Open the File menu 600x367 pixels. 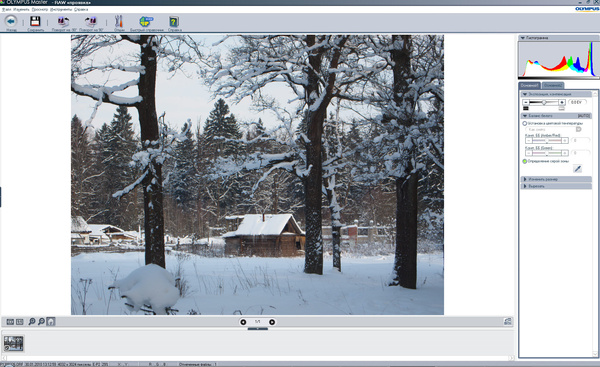coord(6,9)
